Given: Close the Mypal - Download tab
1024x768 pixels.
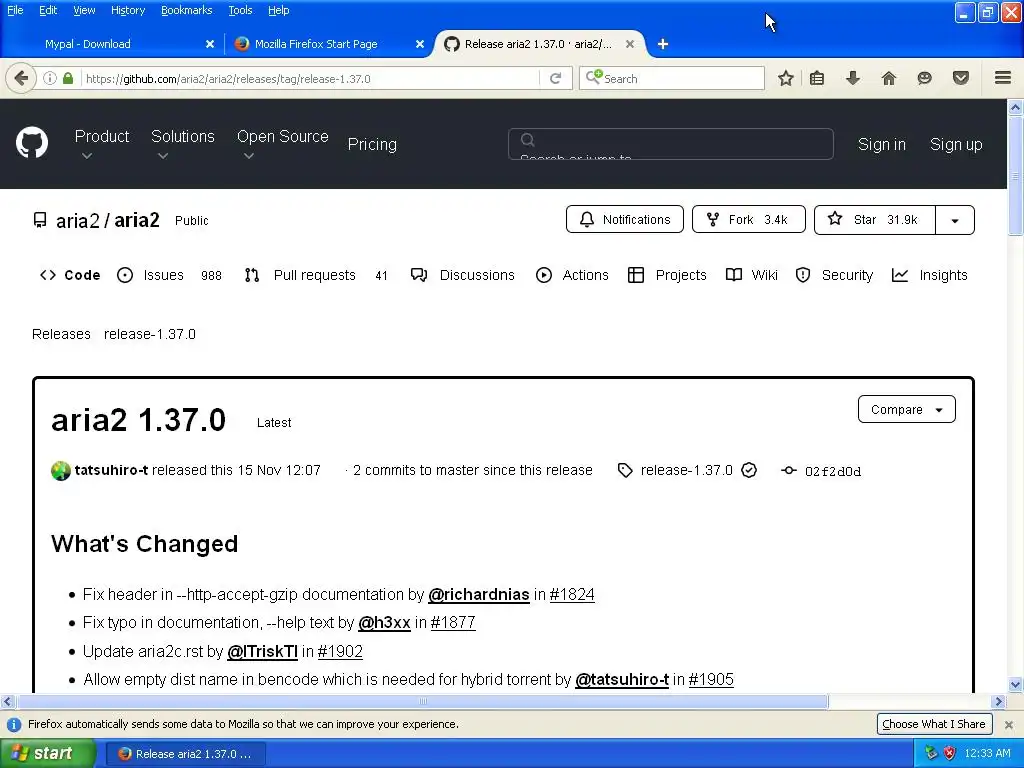Looking at the screenshot, I should (210, 44).
